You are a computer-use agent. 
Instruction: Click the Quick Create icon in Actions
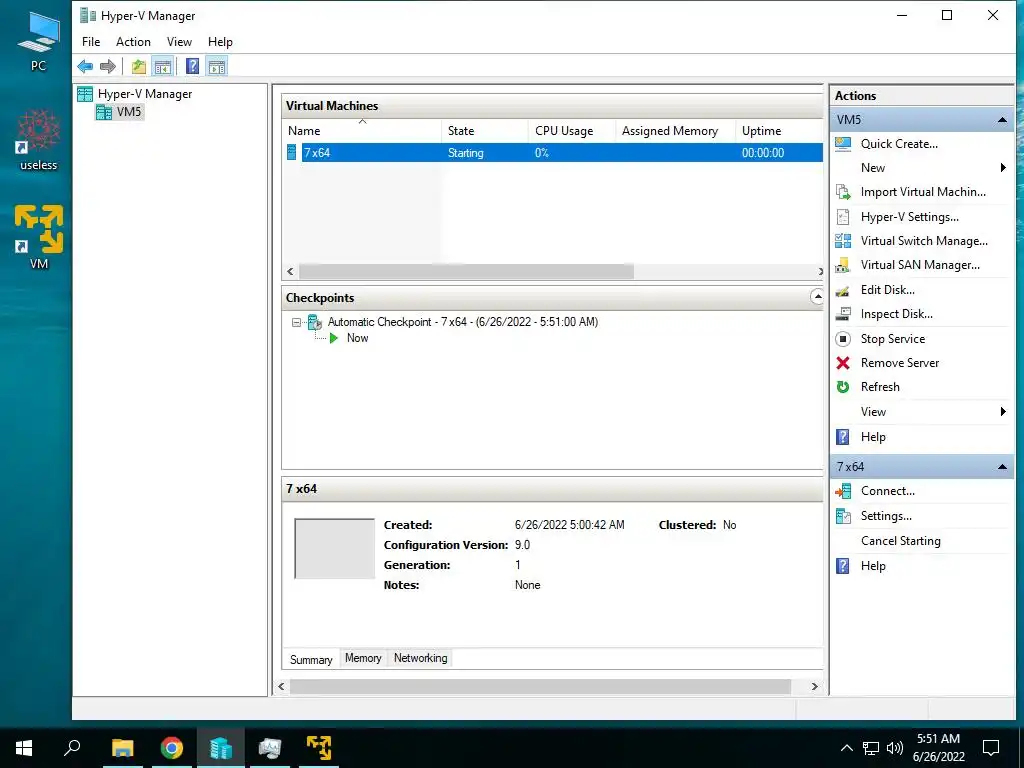(x=843, y=144)
